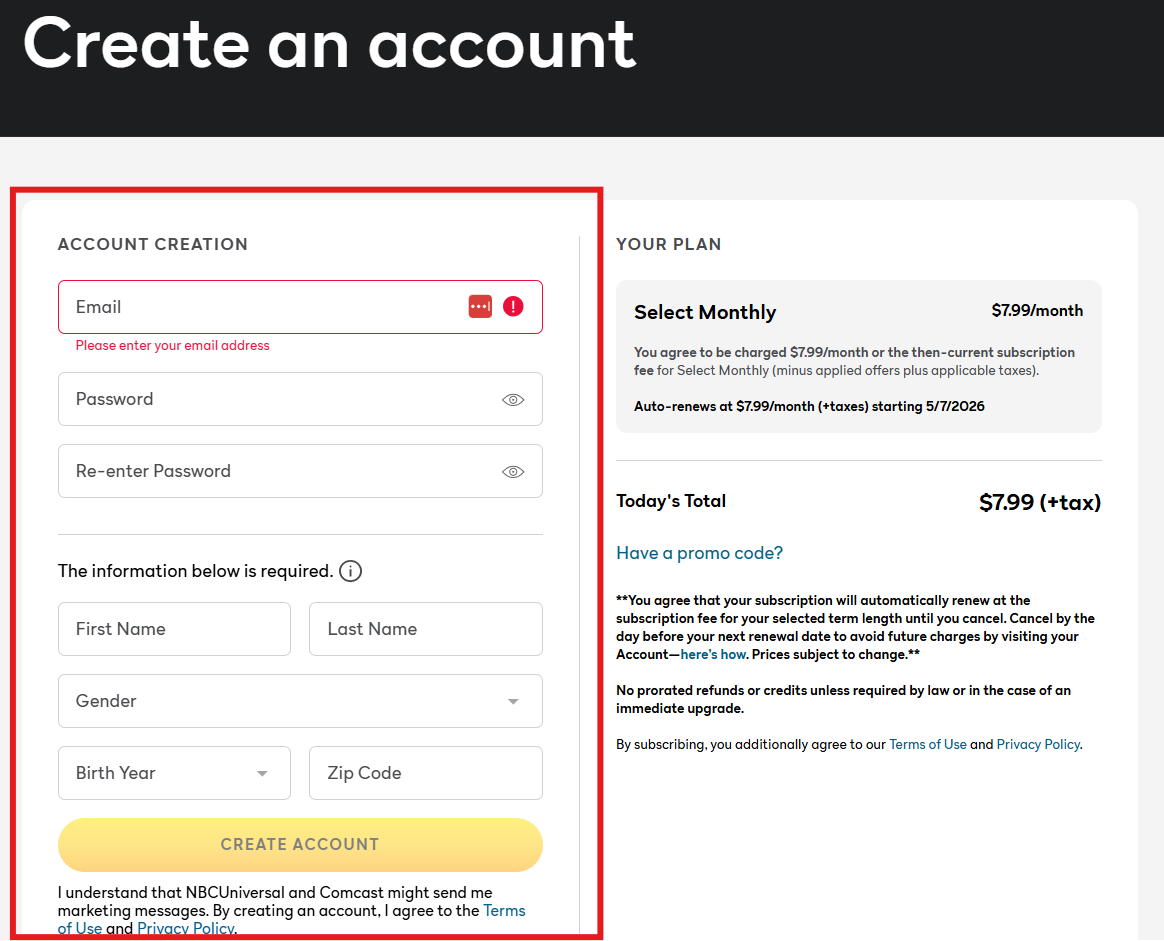Focus the Zip Code field
The image size is (1164, 941).
coord(425,773)
